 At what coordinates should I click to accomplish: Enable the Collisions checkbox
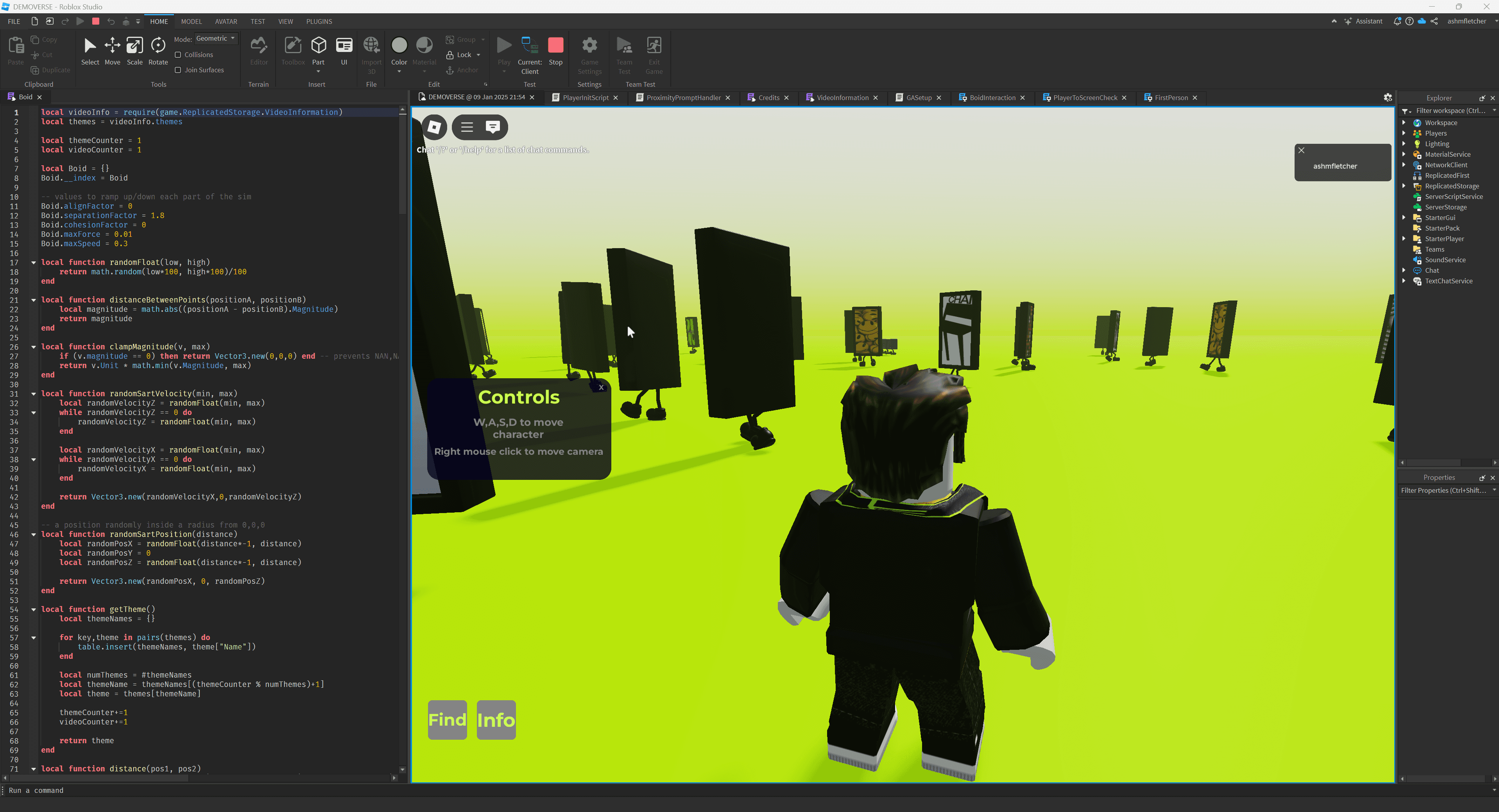pos(178,55)
